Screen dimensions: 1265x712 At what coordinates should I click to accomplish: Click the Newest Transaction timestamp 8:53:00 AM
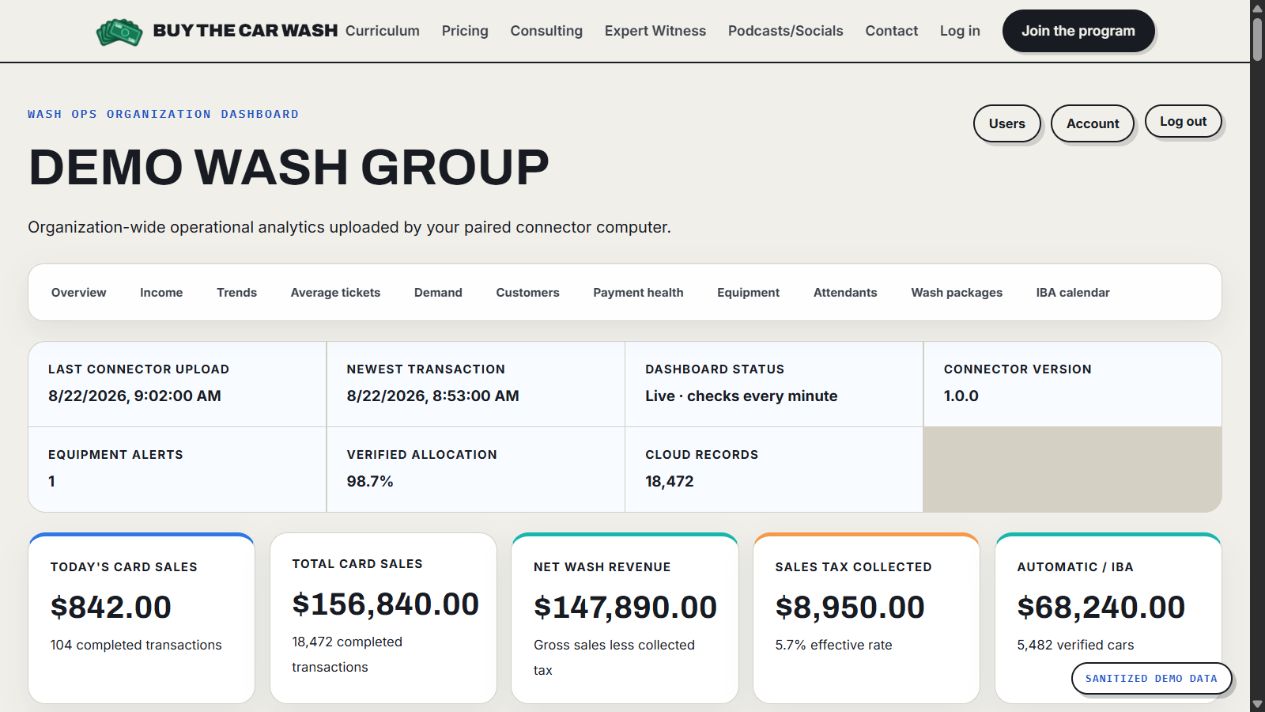click(433, 396)
